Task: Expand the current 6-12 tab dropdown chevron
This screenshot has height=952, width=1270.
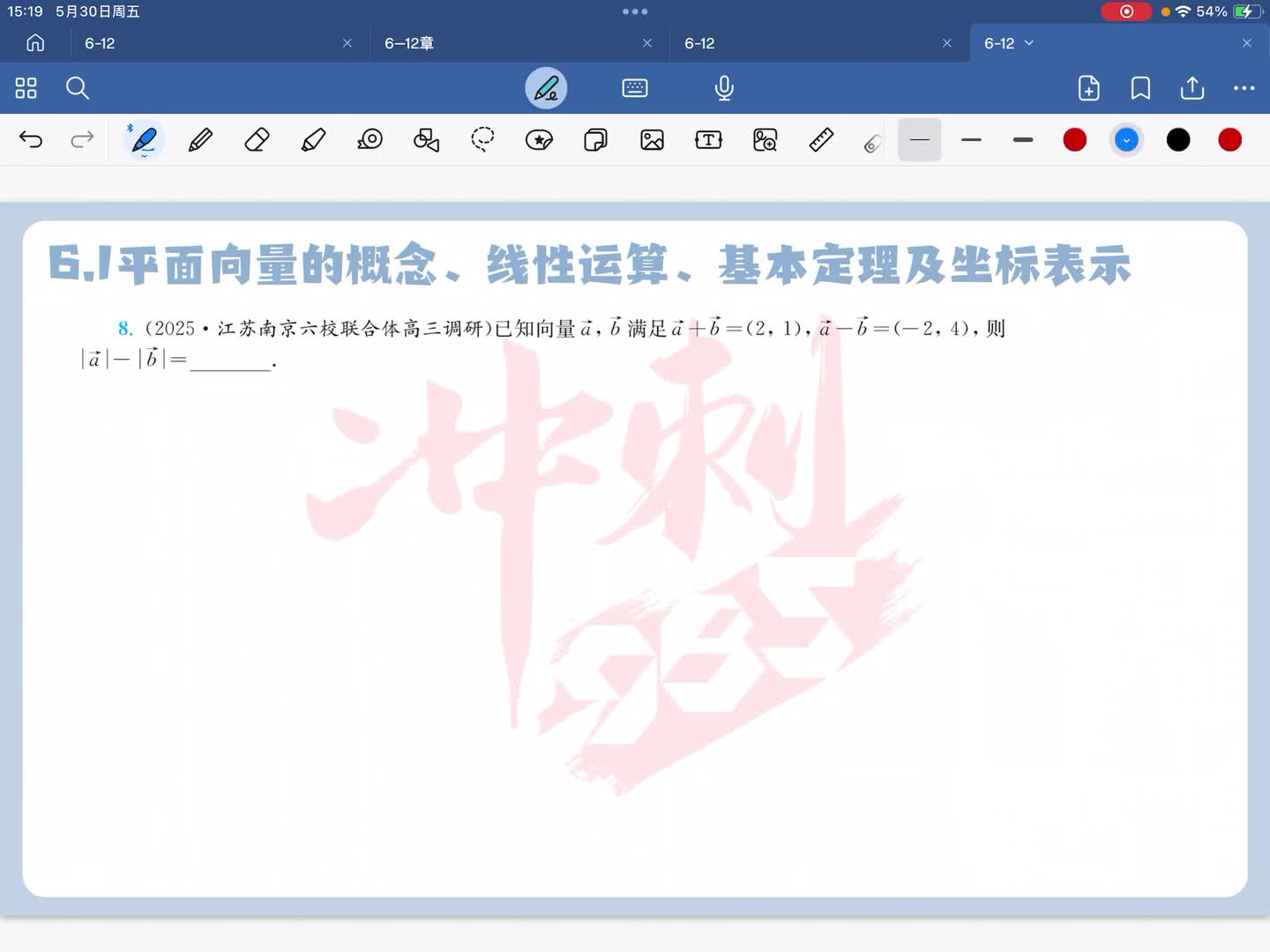Action: tap(1029, 43)
